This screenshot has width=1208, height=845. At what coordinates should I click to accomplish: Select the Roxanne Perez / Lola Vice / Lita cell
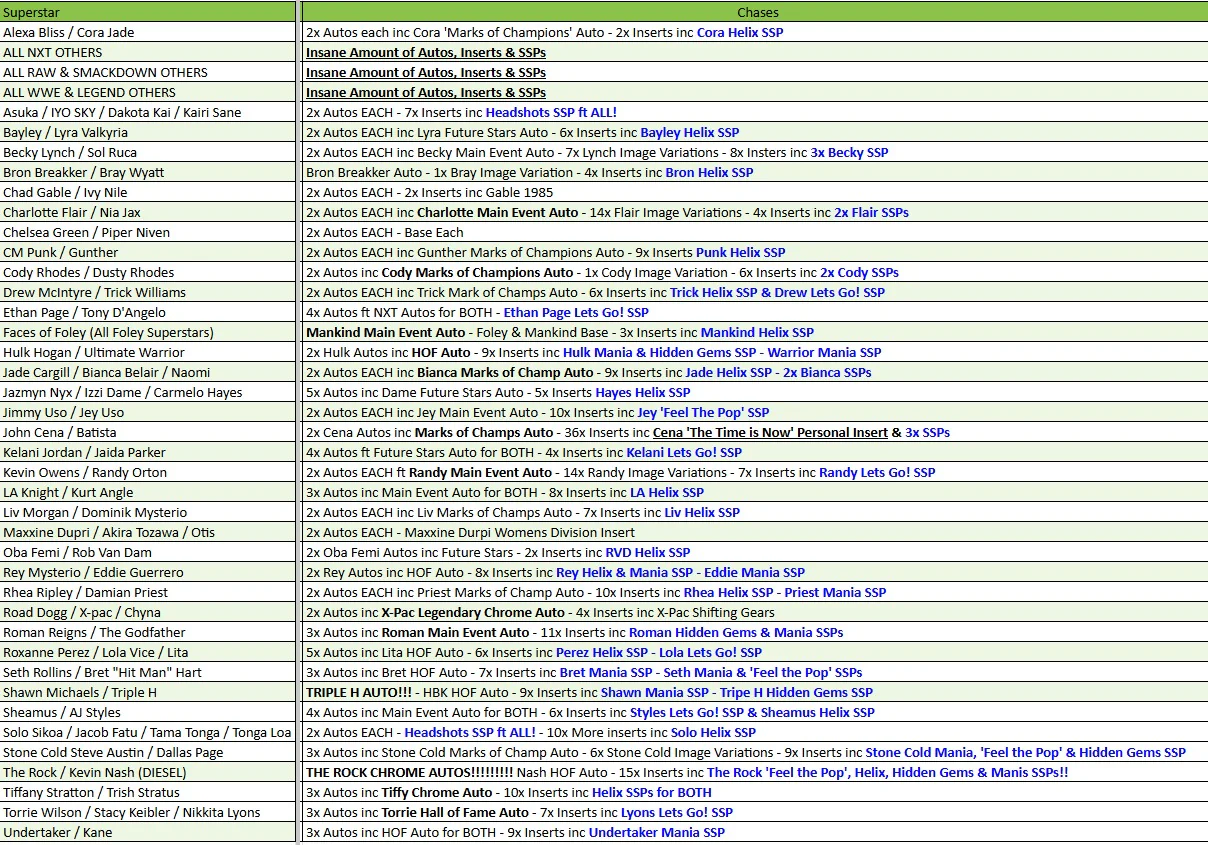[148, 652]
